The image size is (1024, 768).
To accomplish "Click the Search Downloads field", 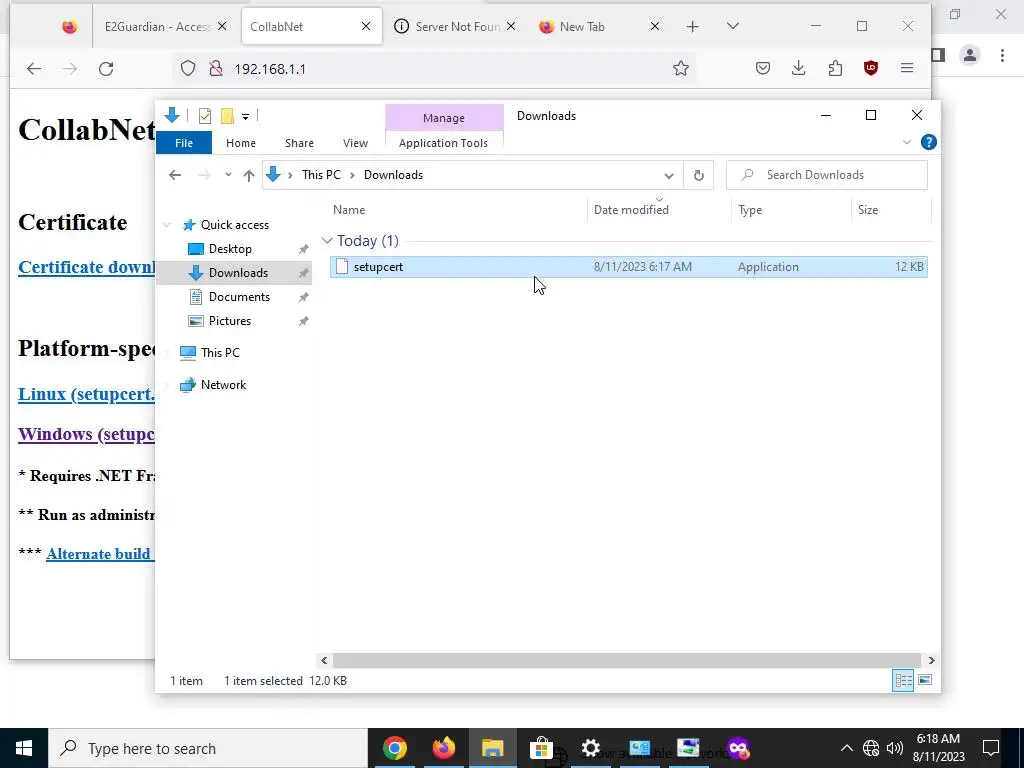I will pyautogui.click(x=827, y=175).
